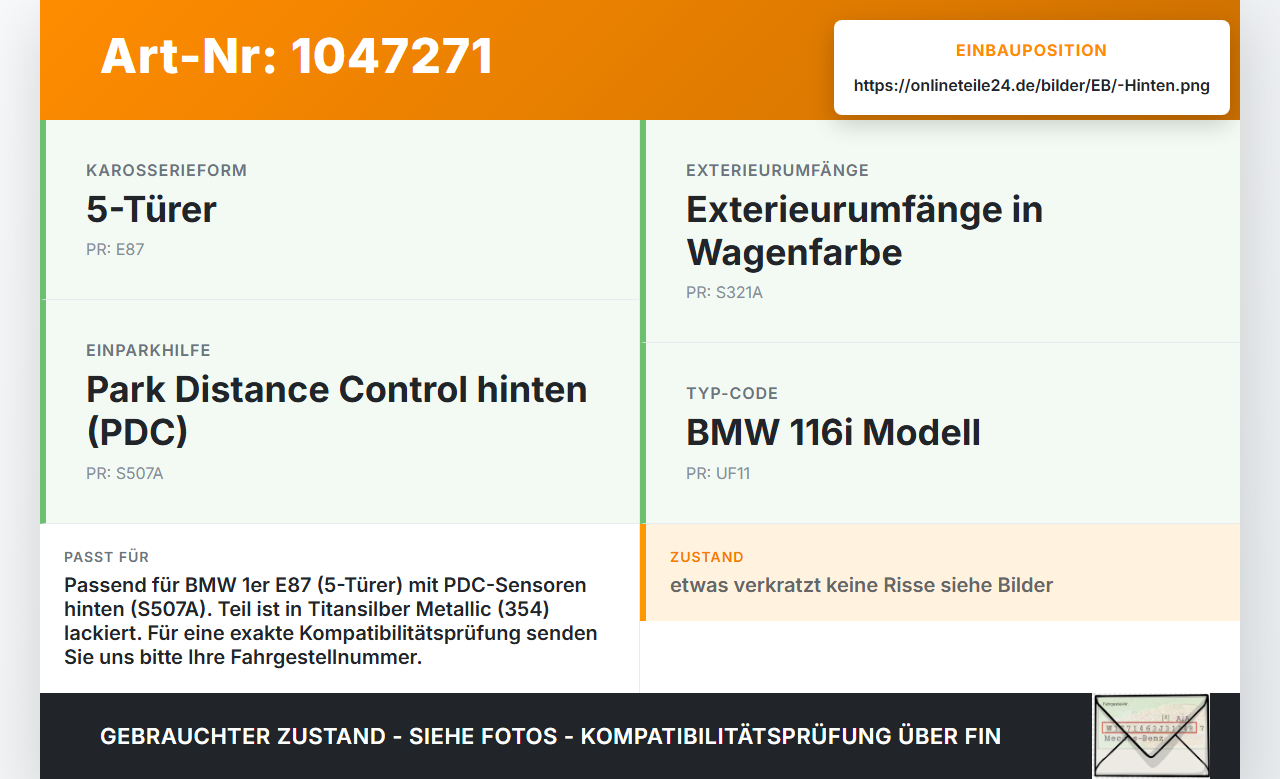The image size is (1280, 779).
Task: Select Park Distance Control hinten (PDC)
Action: (336, 410)
